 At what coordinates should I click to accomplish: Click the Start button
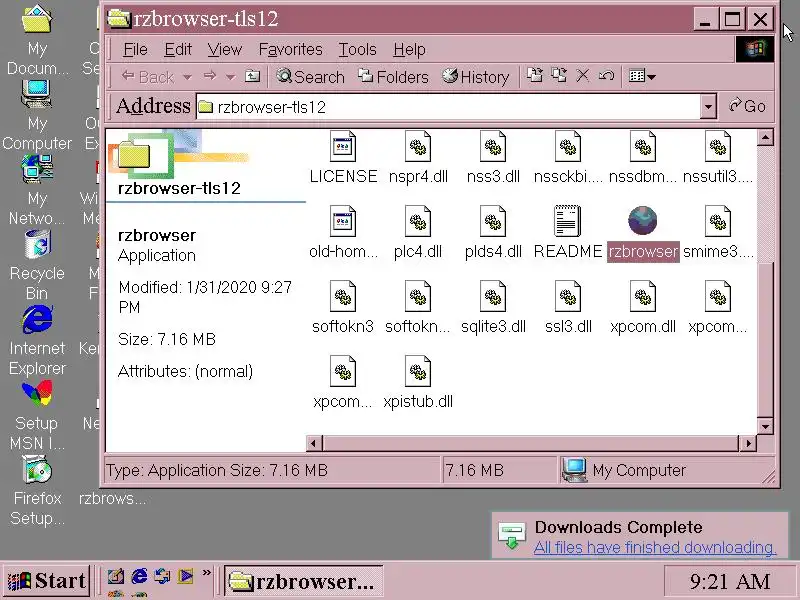point(46,581)
